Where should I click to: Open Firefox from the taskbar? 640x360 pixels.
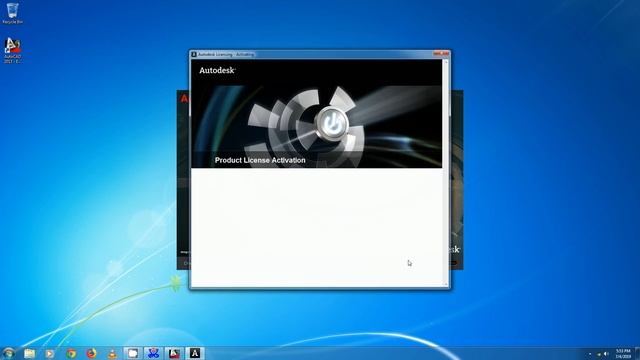[x=91, y=353]
